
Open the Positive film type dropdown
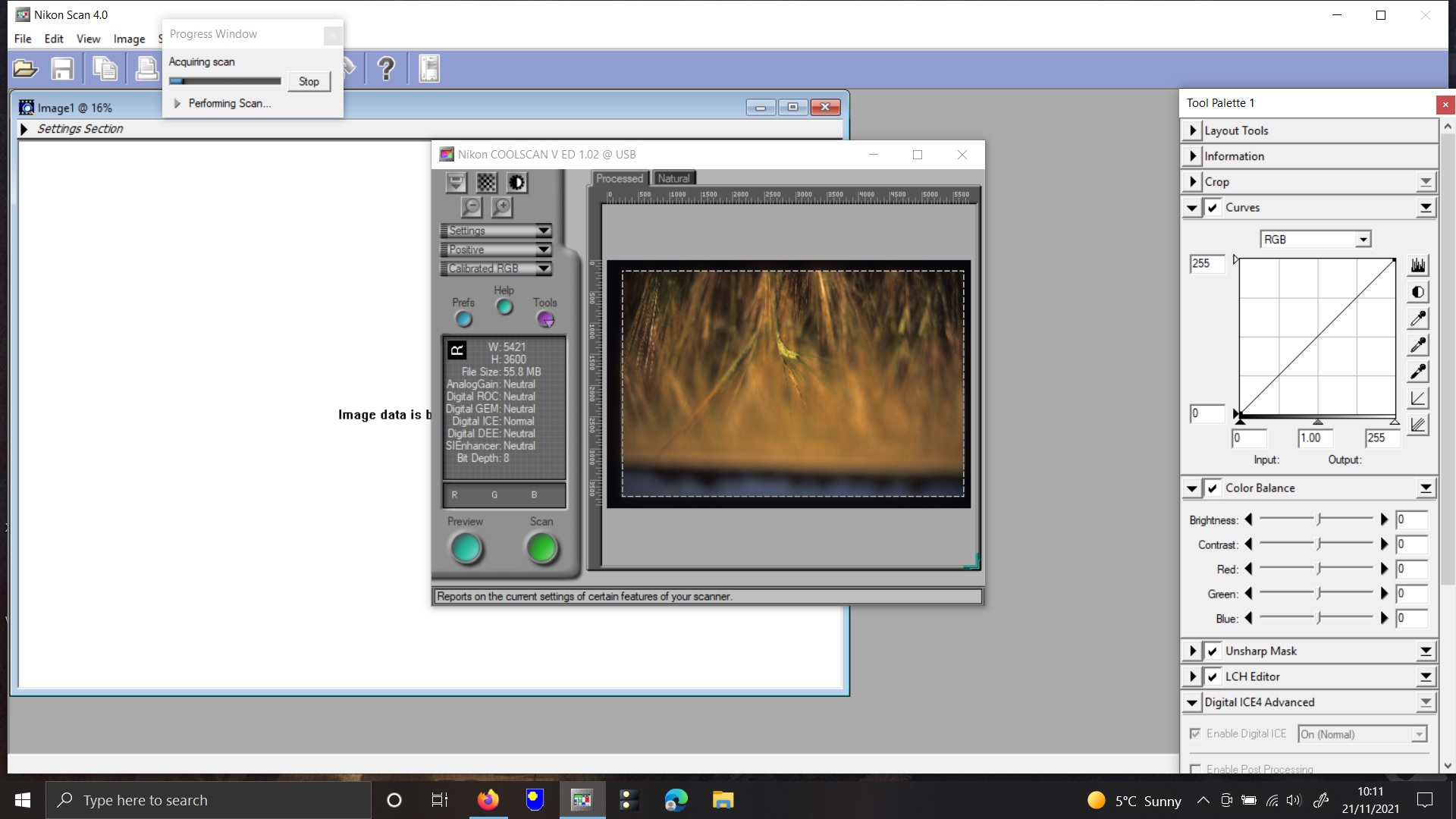pyautogui.click(x=544, y=249)
